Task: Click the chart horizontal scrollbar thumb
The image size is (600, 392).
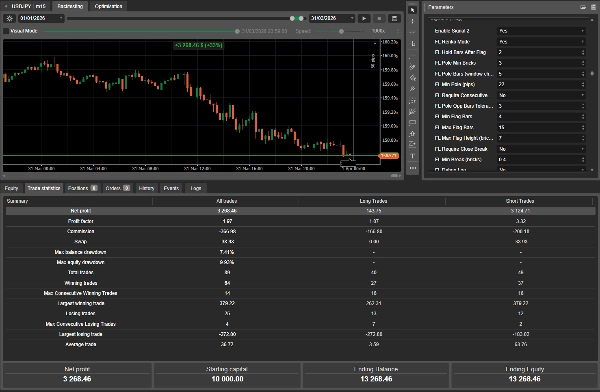Action: tap(394, 176)
